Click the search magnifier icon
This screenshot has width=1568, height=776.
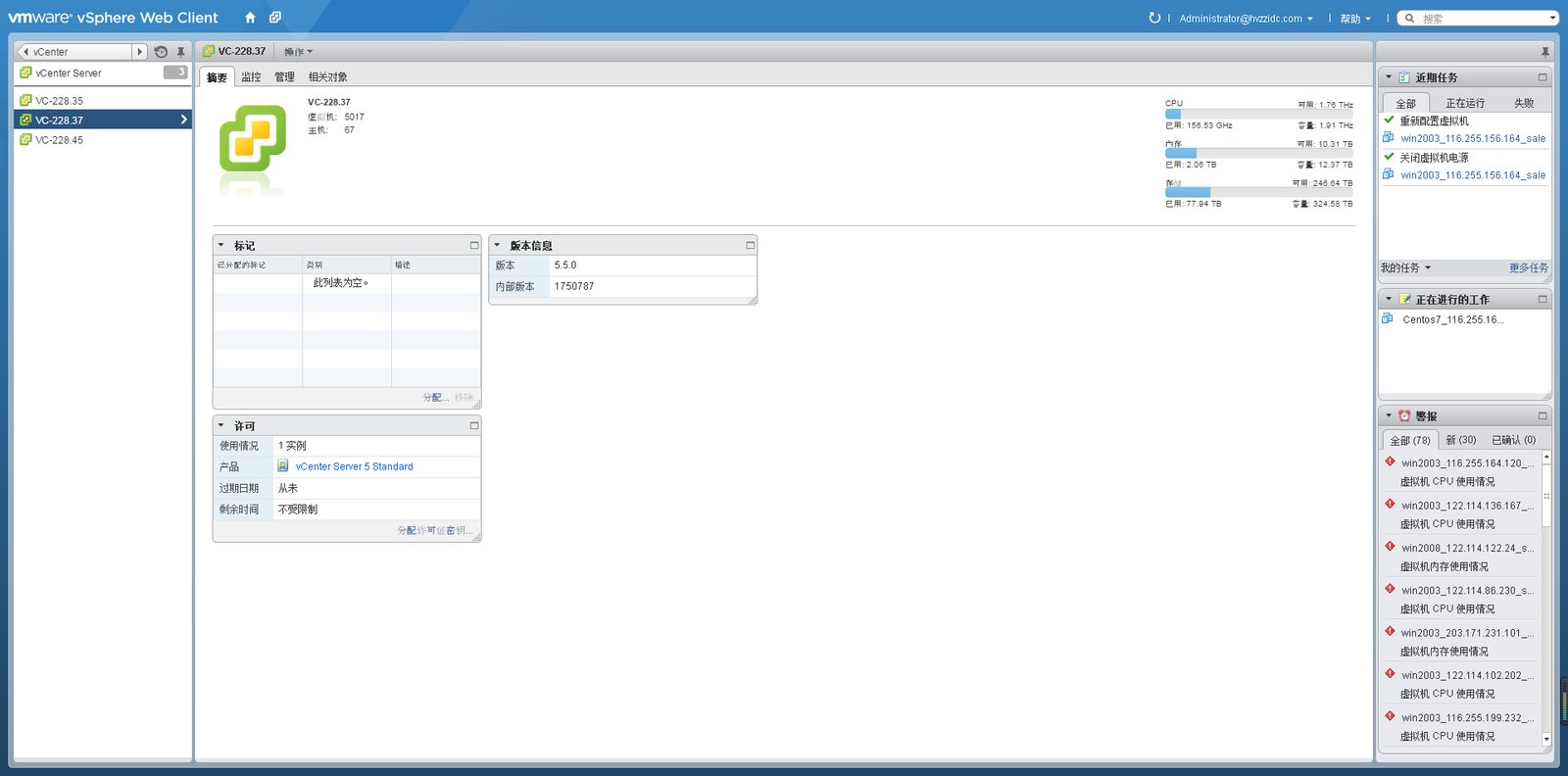tap(1409, 18)
